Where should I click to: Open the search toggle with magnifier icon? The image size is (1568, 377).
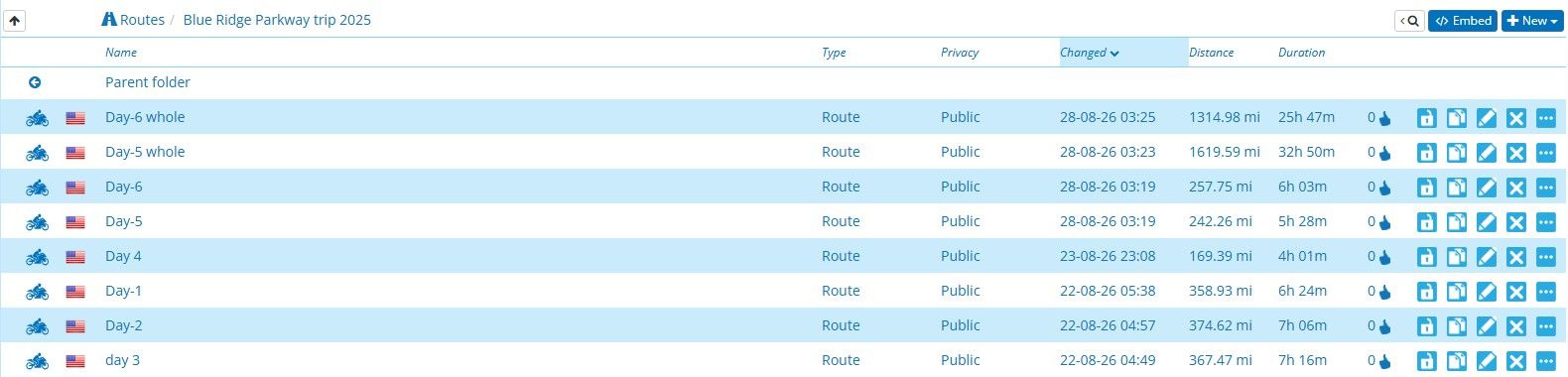pos(1409,20)
